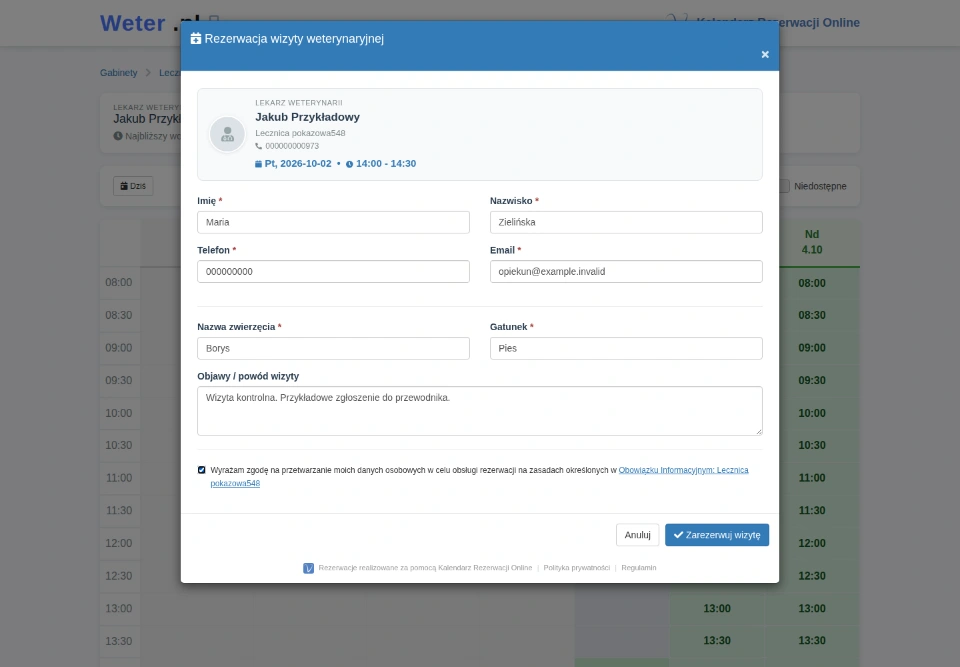The image size is (960, 667).
Task: Select the 10:30 slot under Nd 4.10
Action: tap(812, 445)
